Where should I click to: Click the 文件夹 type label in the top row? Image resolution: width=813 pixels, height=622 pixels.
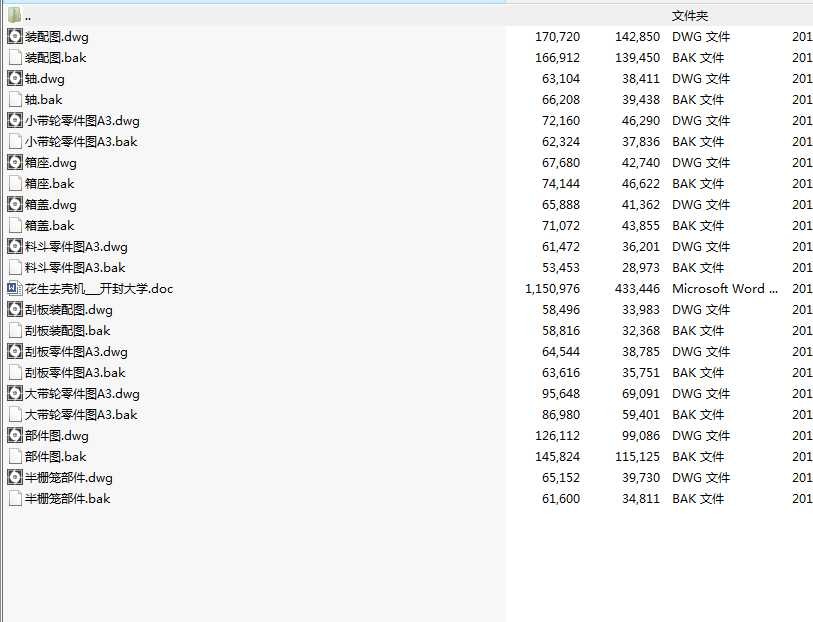[690, 16]
